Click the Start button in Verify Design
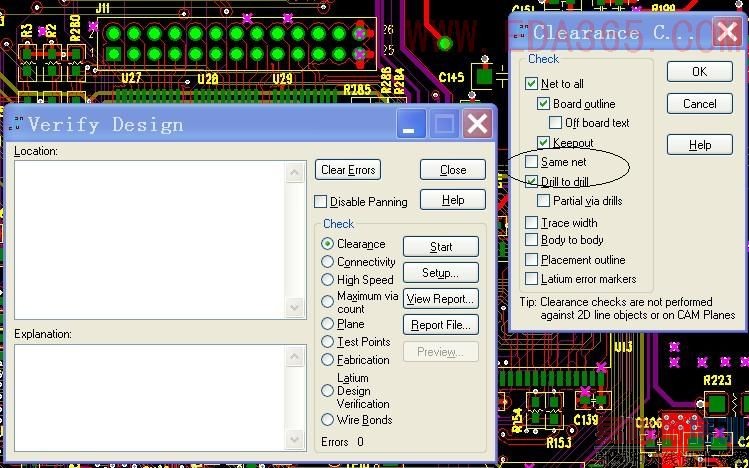The height and width of the screenshot is (468, 749). (x=440, y=246)
